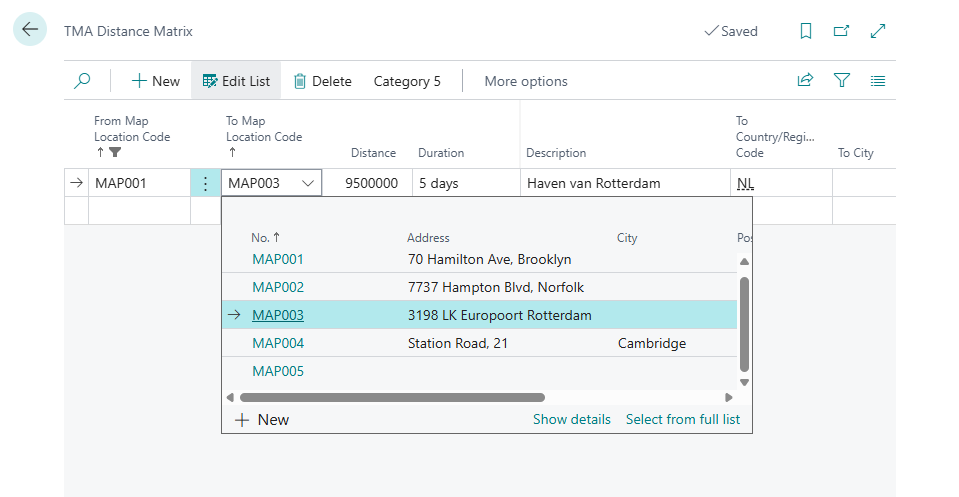Click the horizontal scrollbar in lookup

click(392, 397)
